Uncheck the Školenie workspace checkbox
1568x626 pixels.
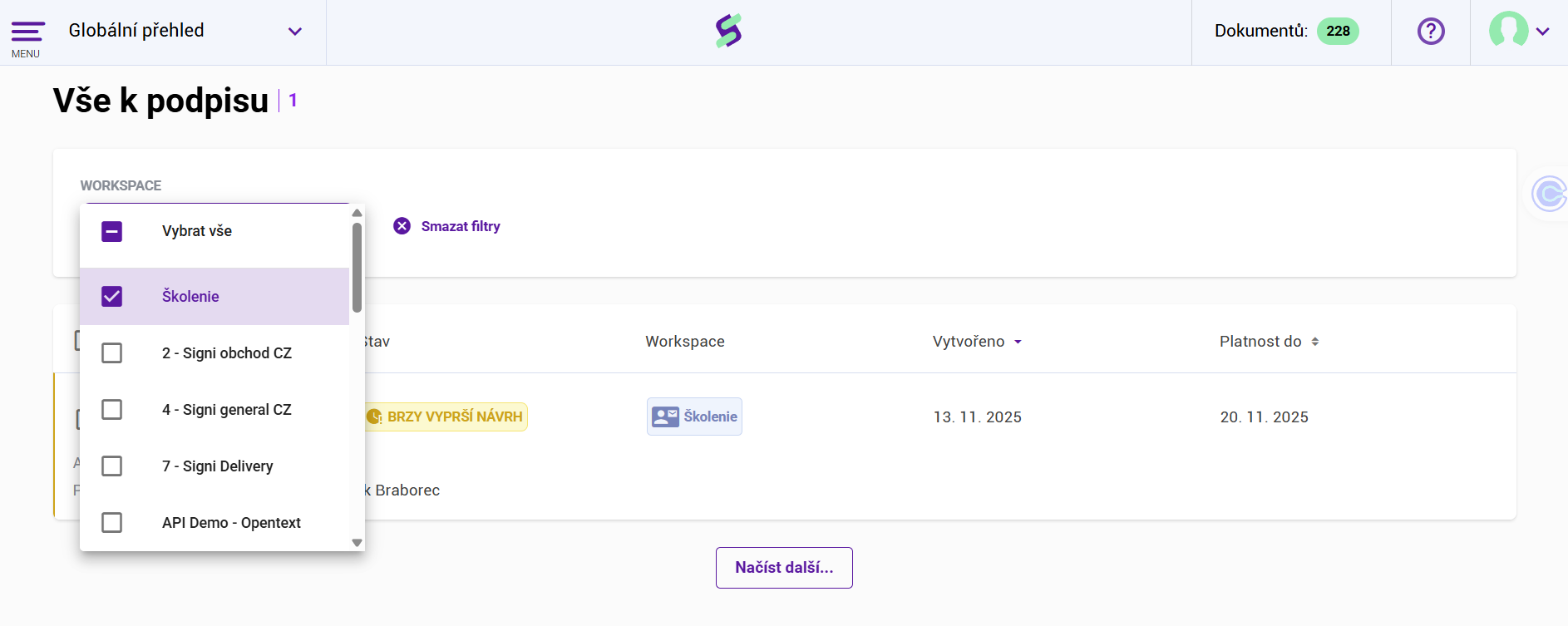[111, 296]
